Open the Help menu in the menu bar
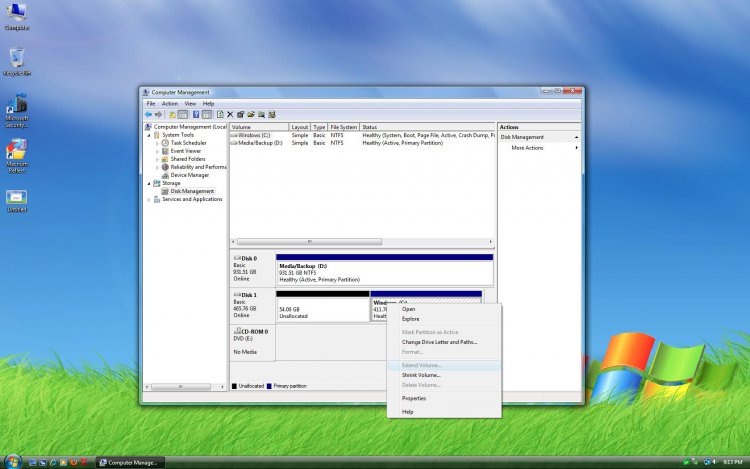750x469 pixels. [x=208, y=104]
